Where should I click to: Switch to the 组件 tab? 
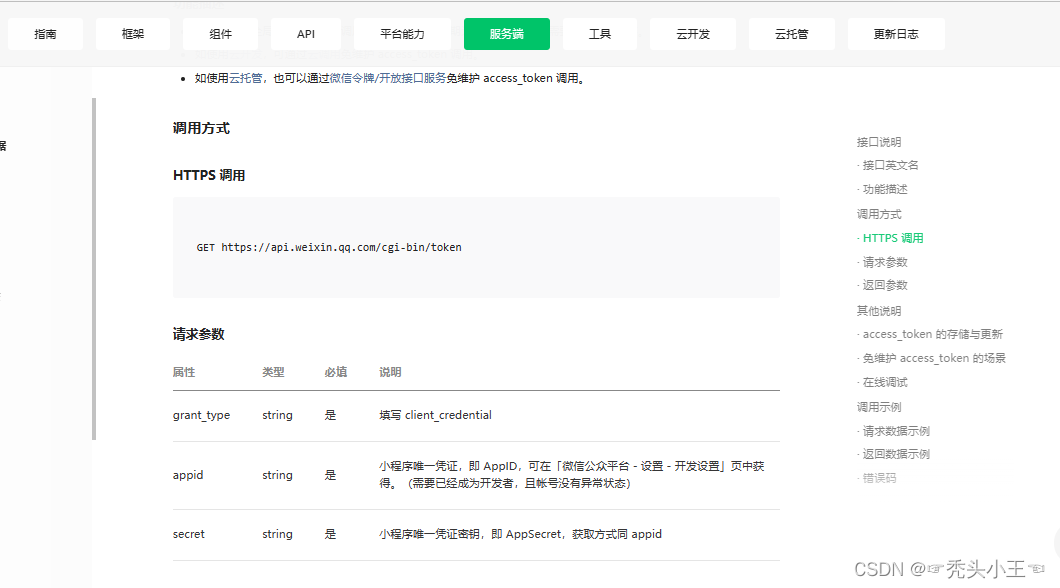tap(220, 34)
